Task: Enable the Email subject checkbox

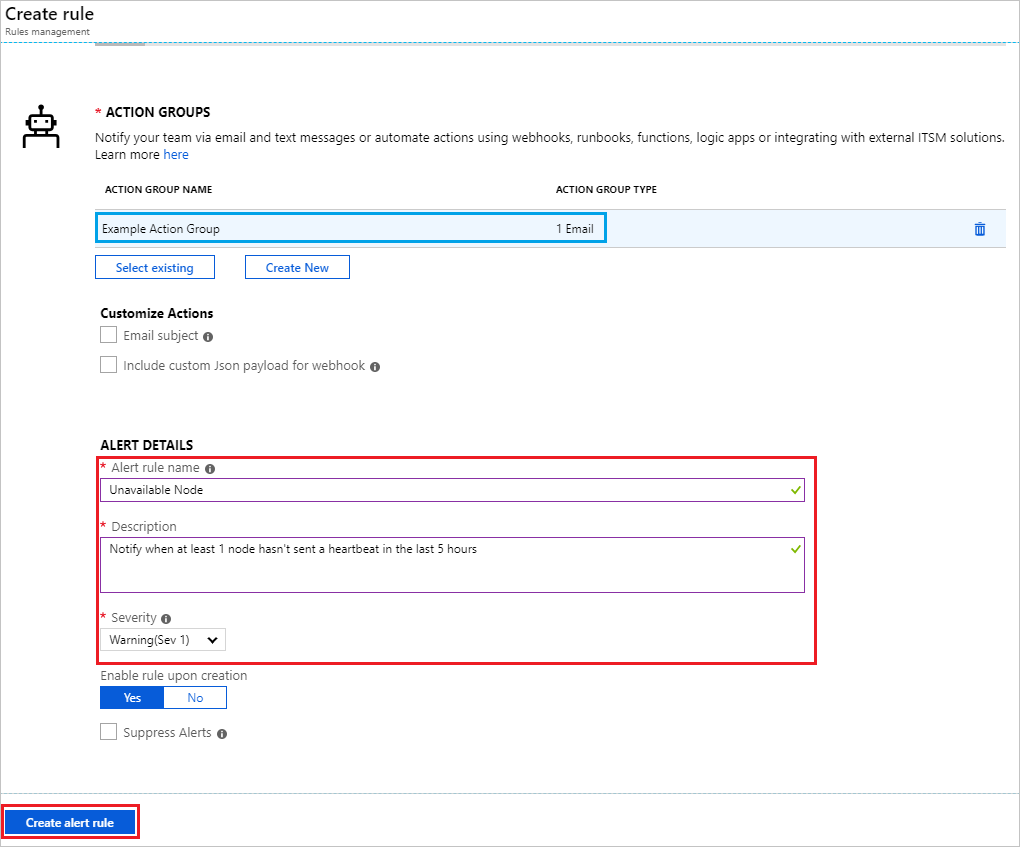Action: pyautogui.click(x=109, y=335)
